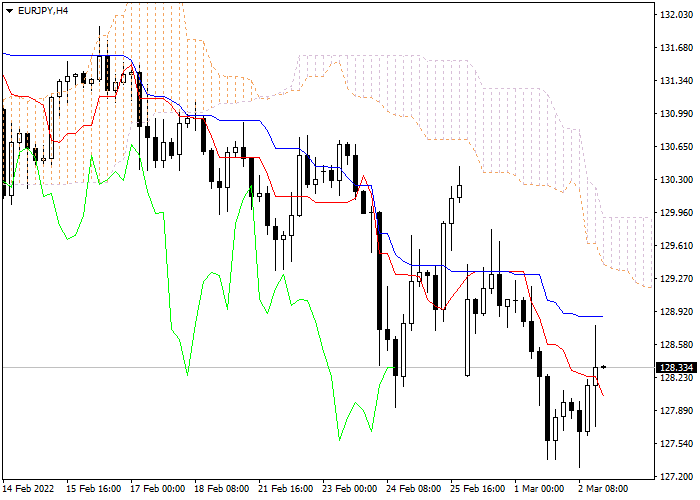Click the 132.030 price scale label
Viewport: 700px width, 500px height.
(676, 15)
